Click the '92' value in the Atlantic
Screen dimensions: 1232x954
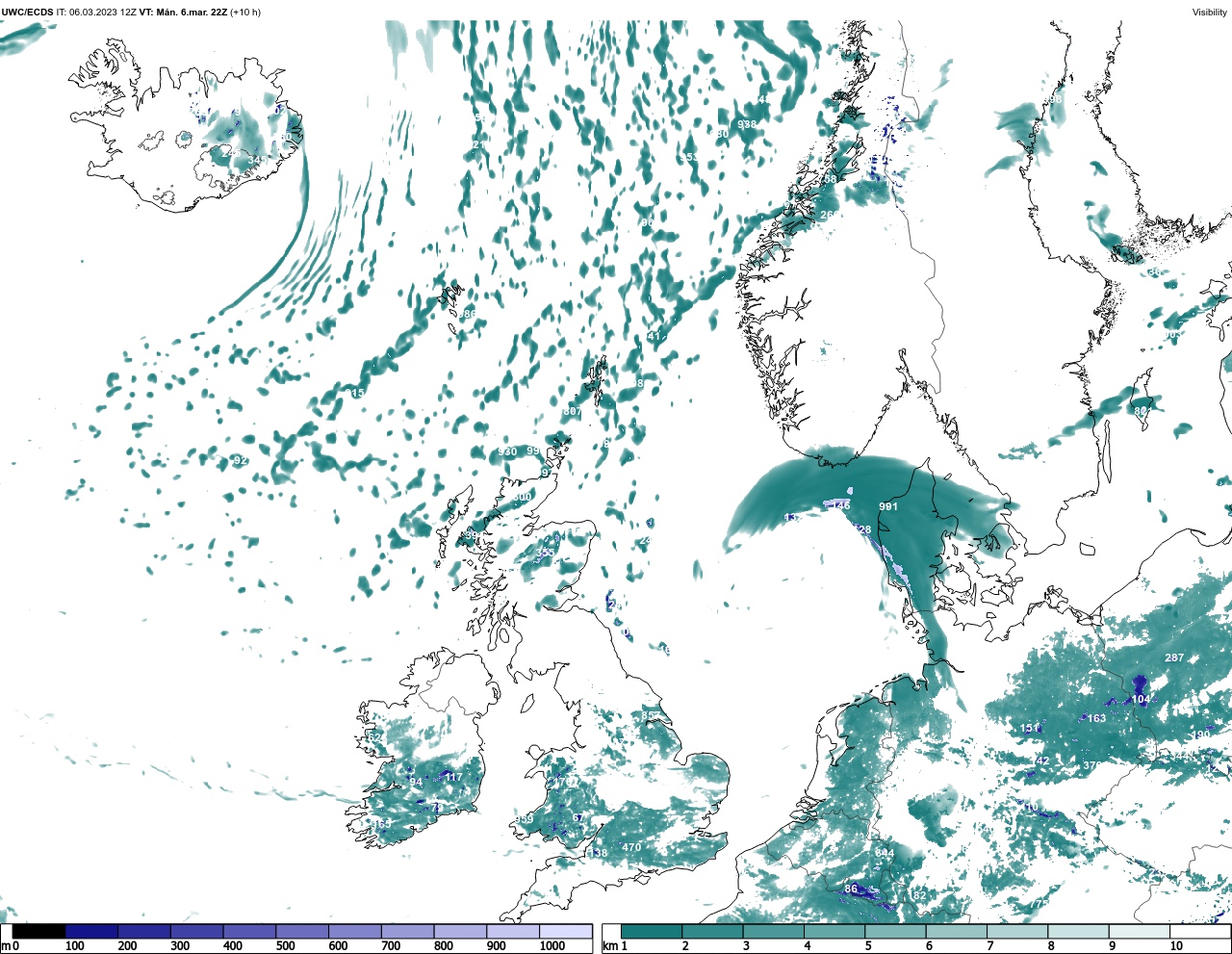click(x=241, y=461)
